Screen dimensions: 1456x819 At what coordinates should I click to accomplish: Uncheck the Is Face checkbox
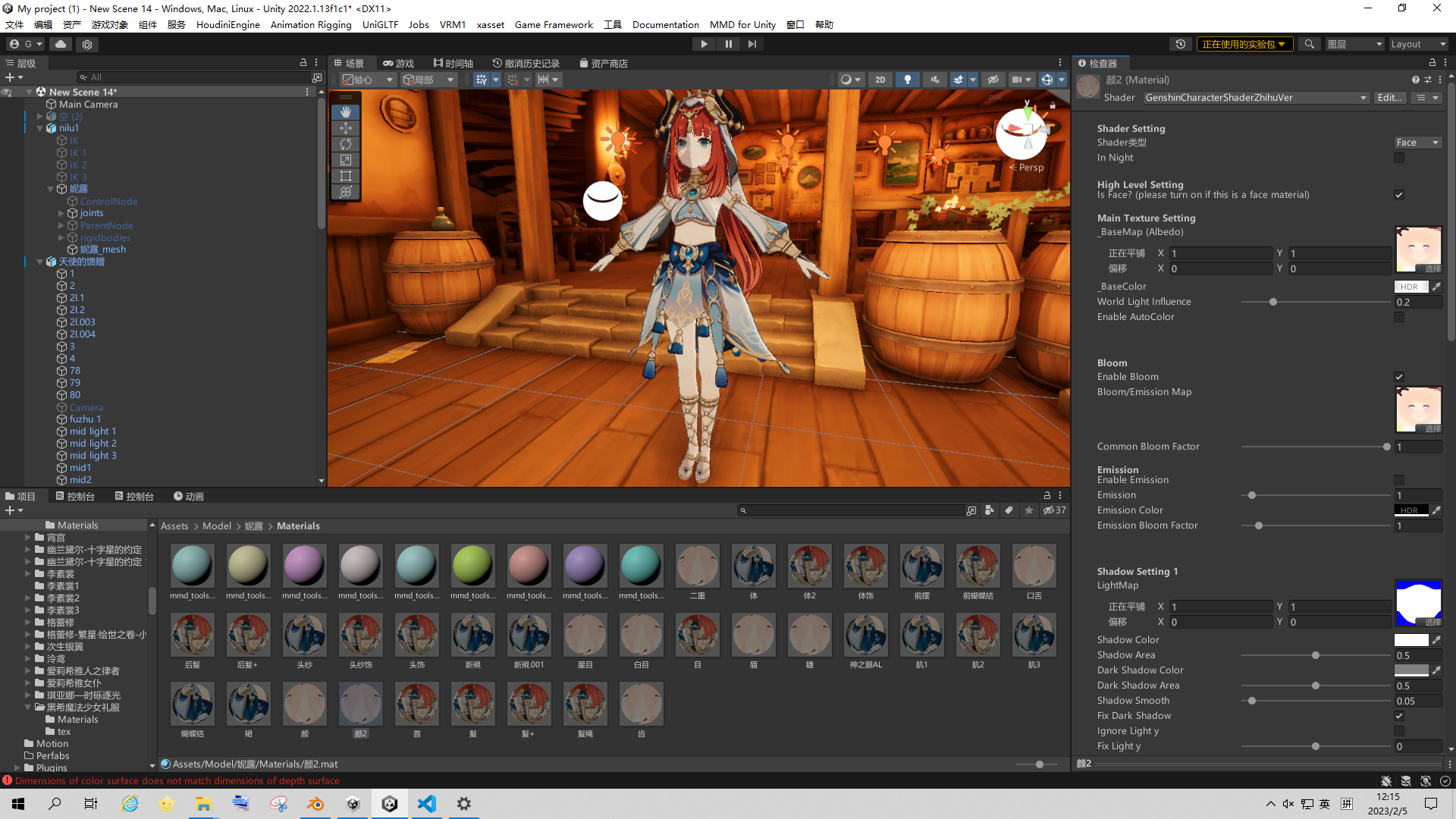(1399, 195)
